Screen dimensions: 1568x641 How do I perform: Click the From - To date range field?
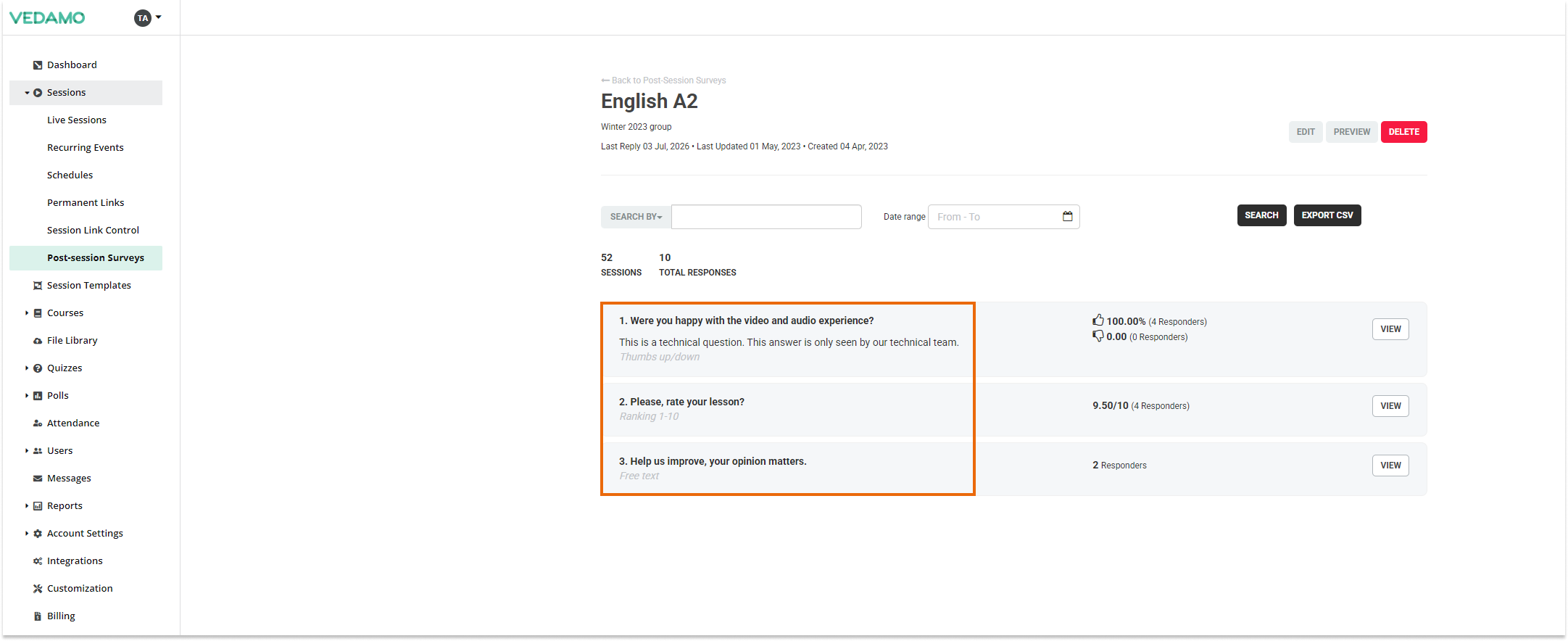[x=1004, y=217]
